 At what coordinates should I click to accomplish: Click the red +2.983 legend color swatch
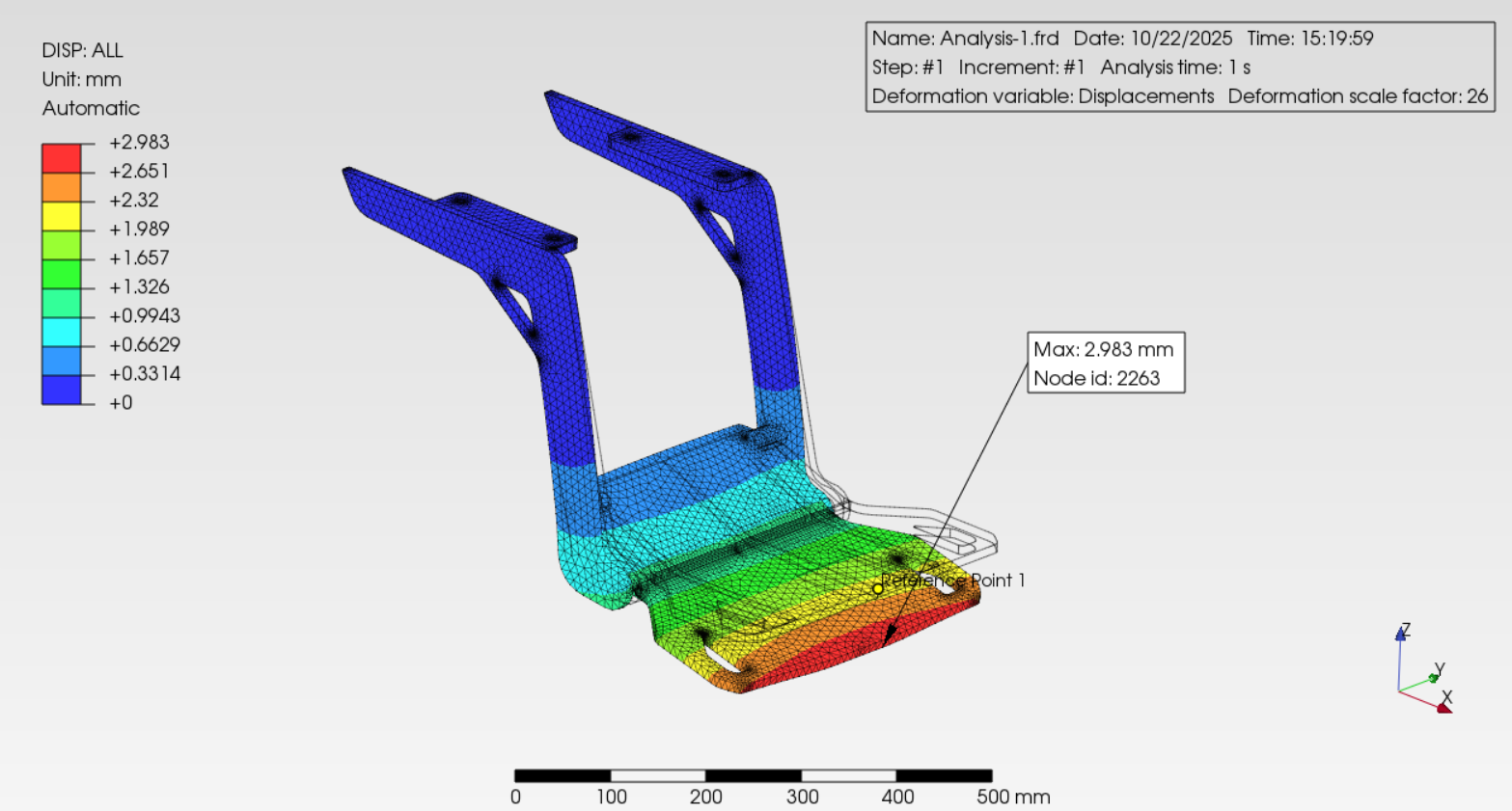pos(61,158)
